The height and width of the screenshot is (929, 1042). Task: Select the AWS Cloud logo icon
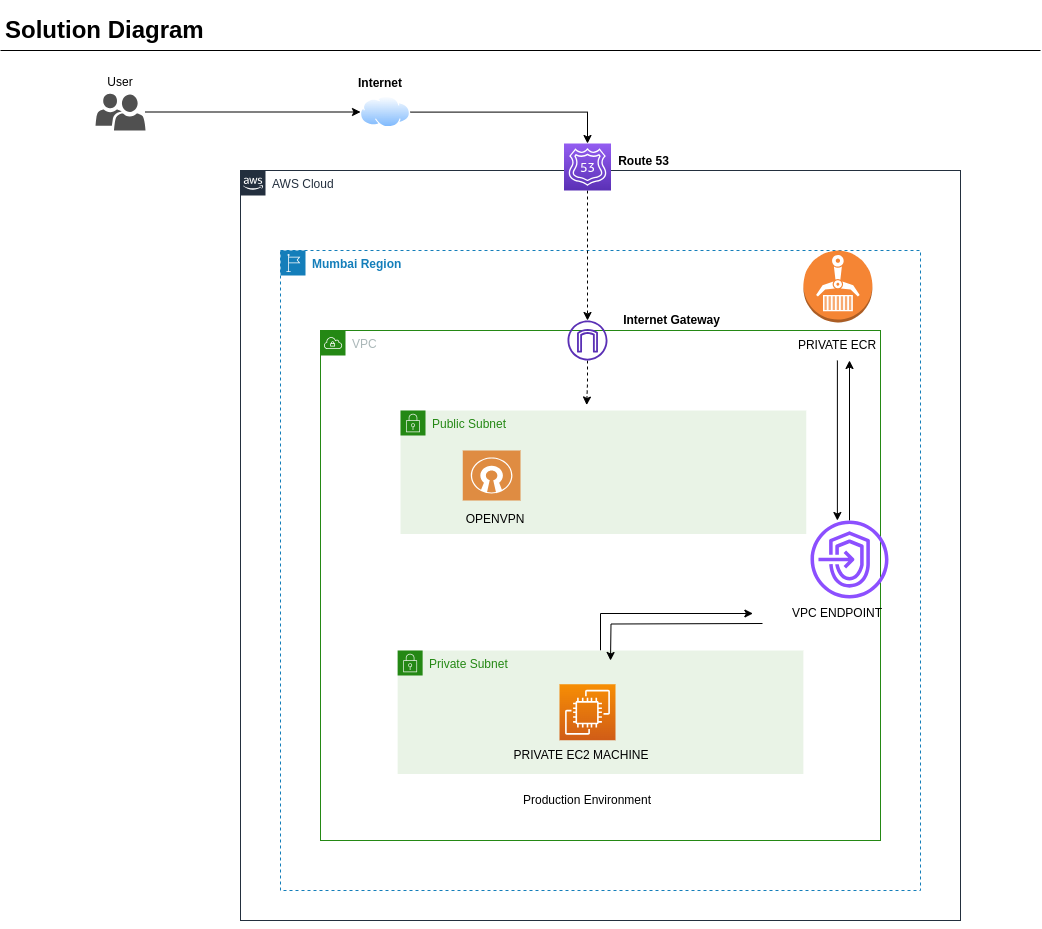click(x=253, y=183)
